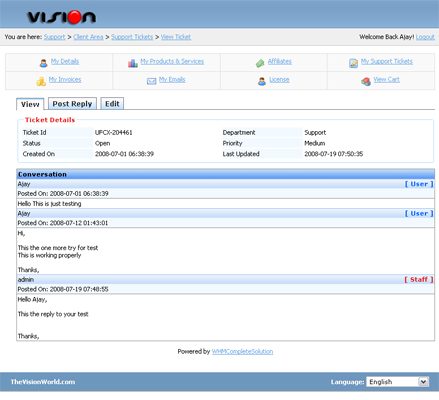Open the WHMCompleteSolution link
The width and height of the screenshot is (439, 400).
tap(242, 351)
